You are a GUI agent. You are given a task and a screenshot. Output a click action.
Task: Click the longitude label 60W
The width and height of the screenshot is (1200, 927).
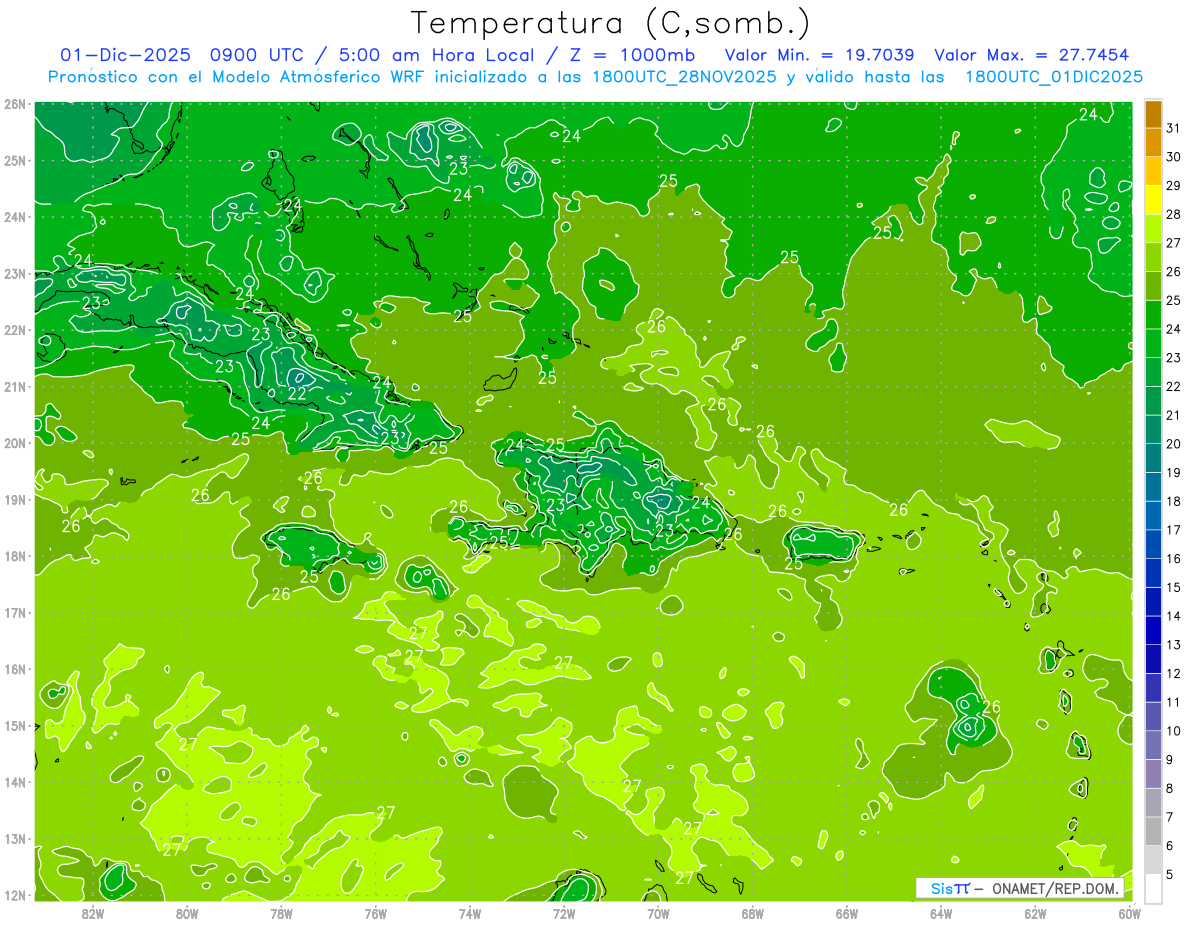click(1129, 913)
